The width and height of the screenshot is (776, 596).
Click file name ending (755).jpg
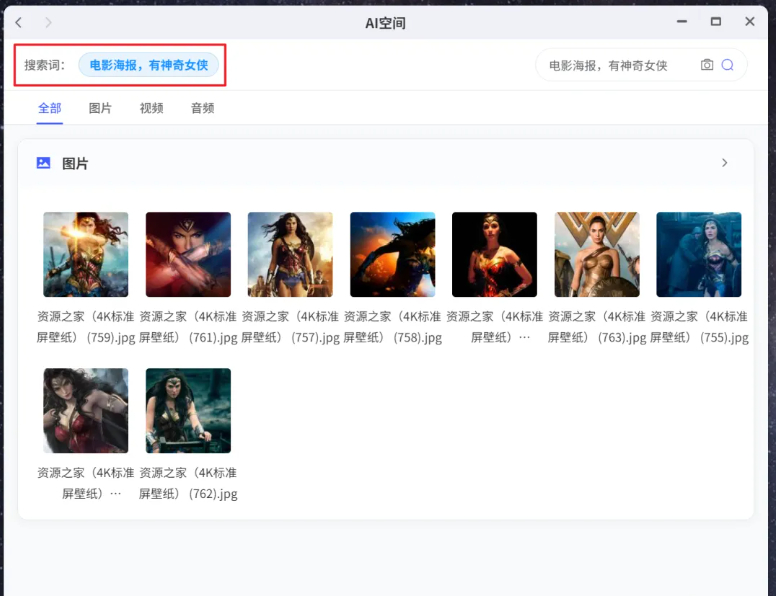699,327
